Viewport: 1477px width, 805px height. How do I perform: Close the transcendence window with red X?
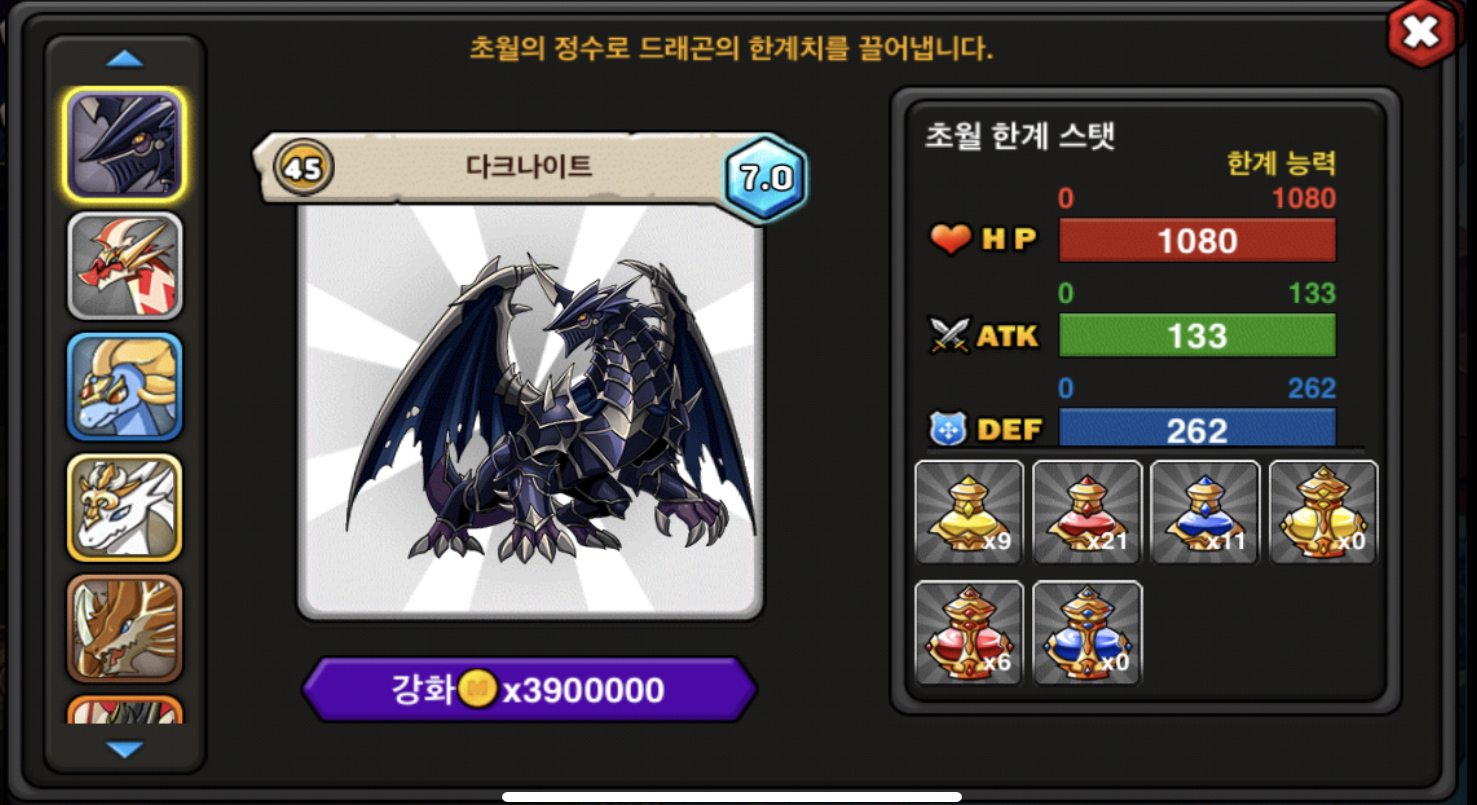click(x=1420, y=34)
